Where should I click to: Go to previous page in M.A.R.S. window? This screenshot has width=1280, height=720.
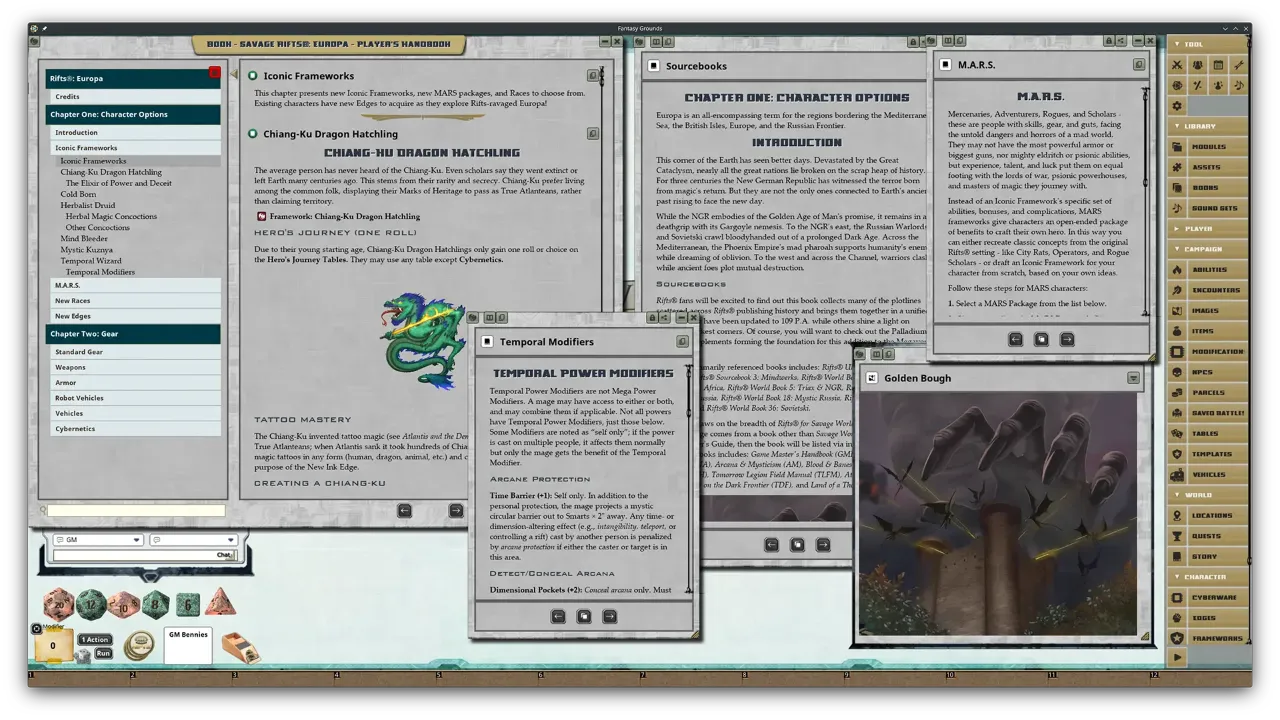[1015, 339]
